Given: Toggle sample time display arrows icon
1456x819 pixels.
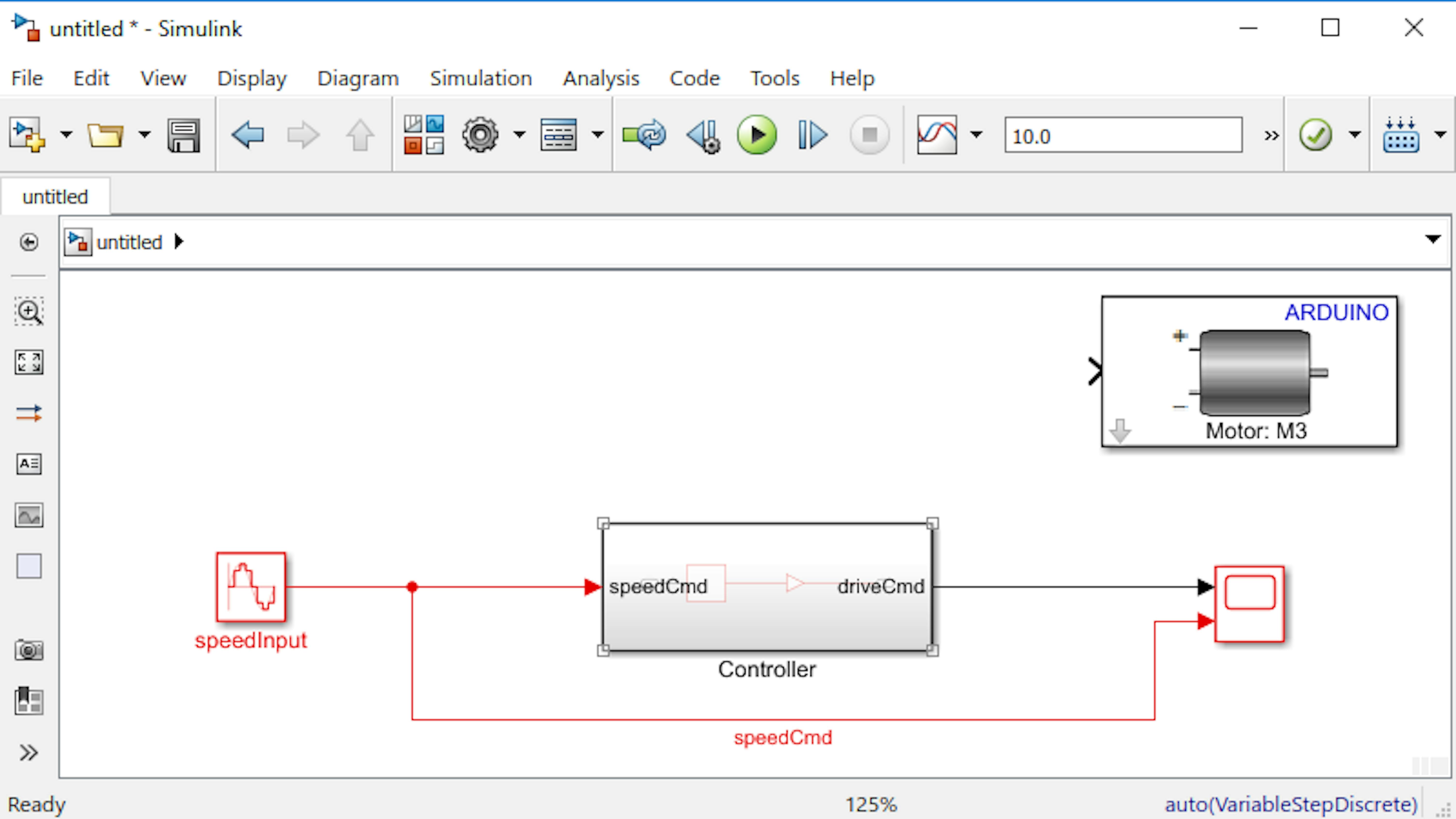Looking at the screenshot, I should (x=29, y=413).
